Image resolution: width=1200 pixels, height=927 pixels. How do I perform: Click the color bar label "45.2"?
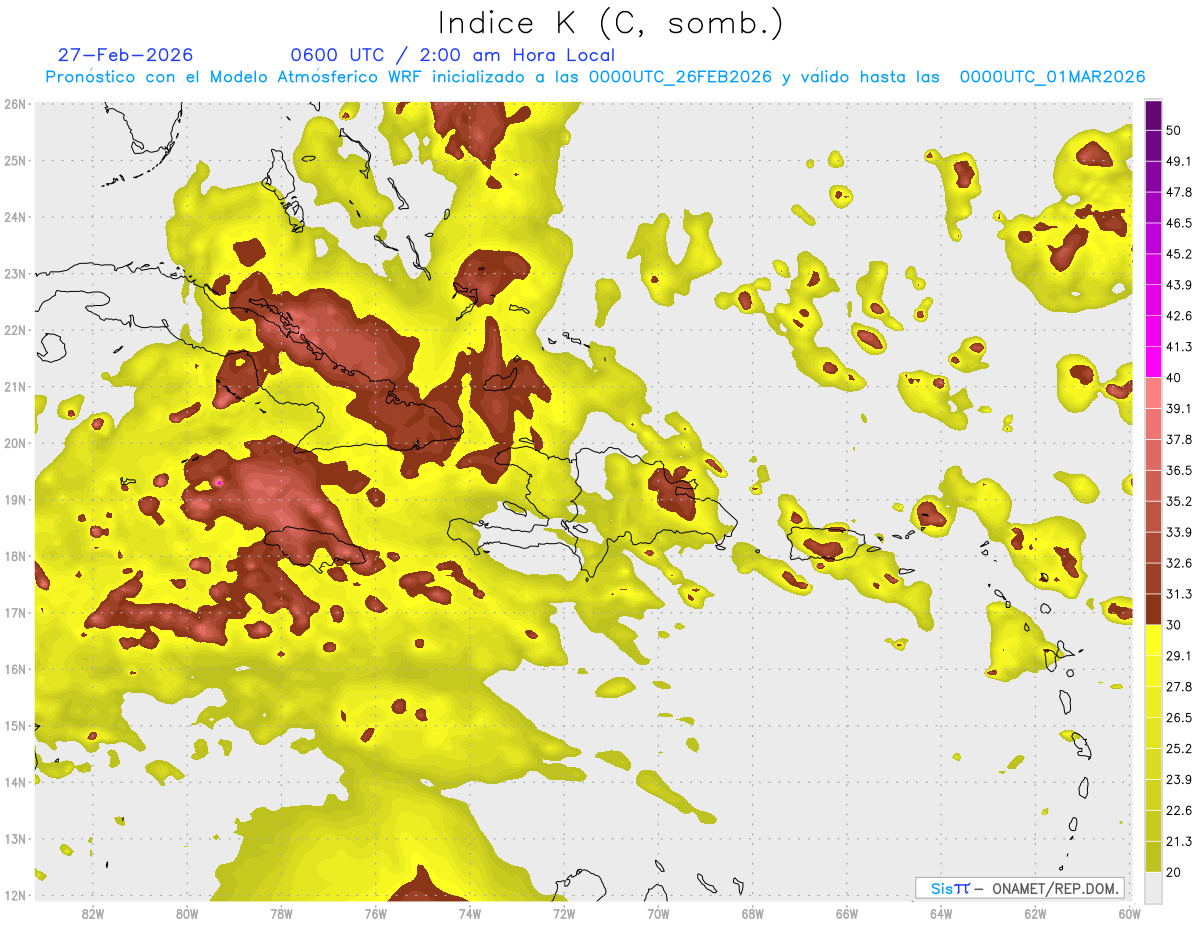pos(1178,254)
